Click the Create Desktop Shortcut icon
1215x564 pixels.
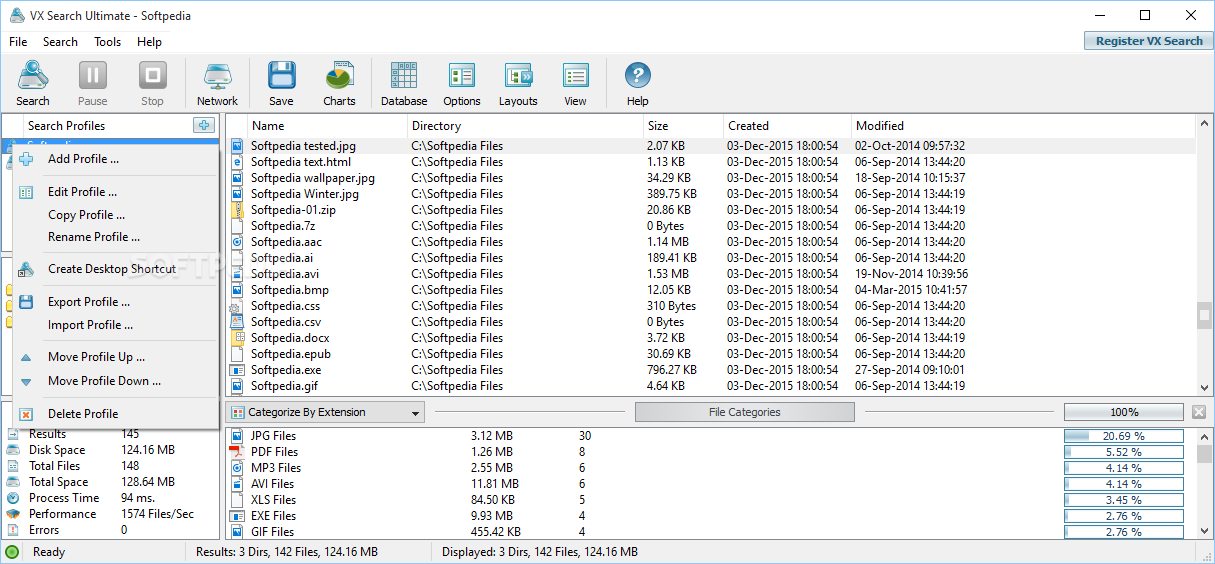tap(26, 269)
